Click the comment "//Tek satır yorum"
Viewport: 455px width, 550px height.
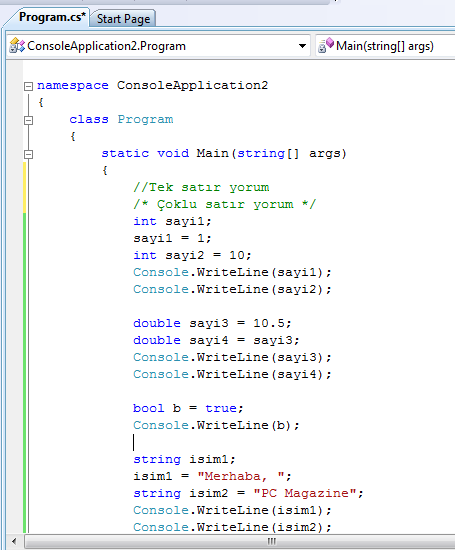[201, 187]
